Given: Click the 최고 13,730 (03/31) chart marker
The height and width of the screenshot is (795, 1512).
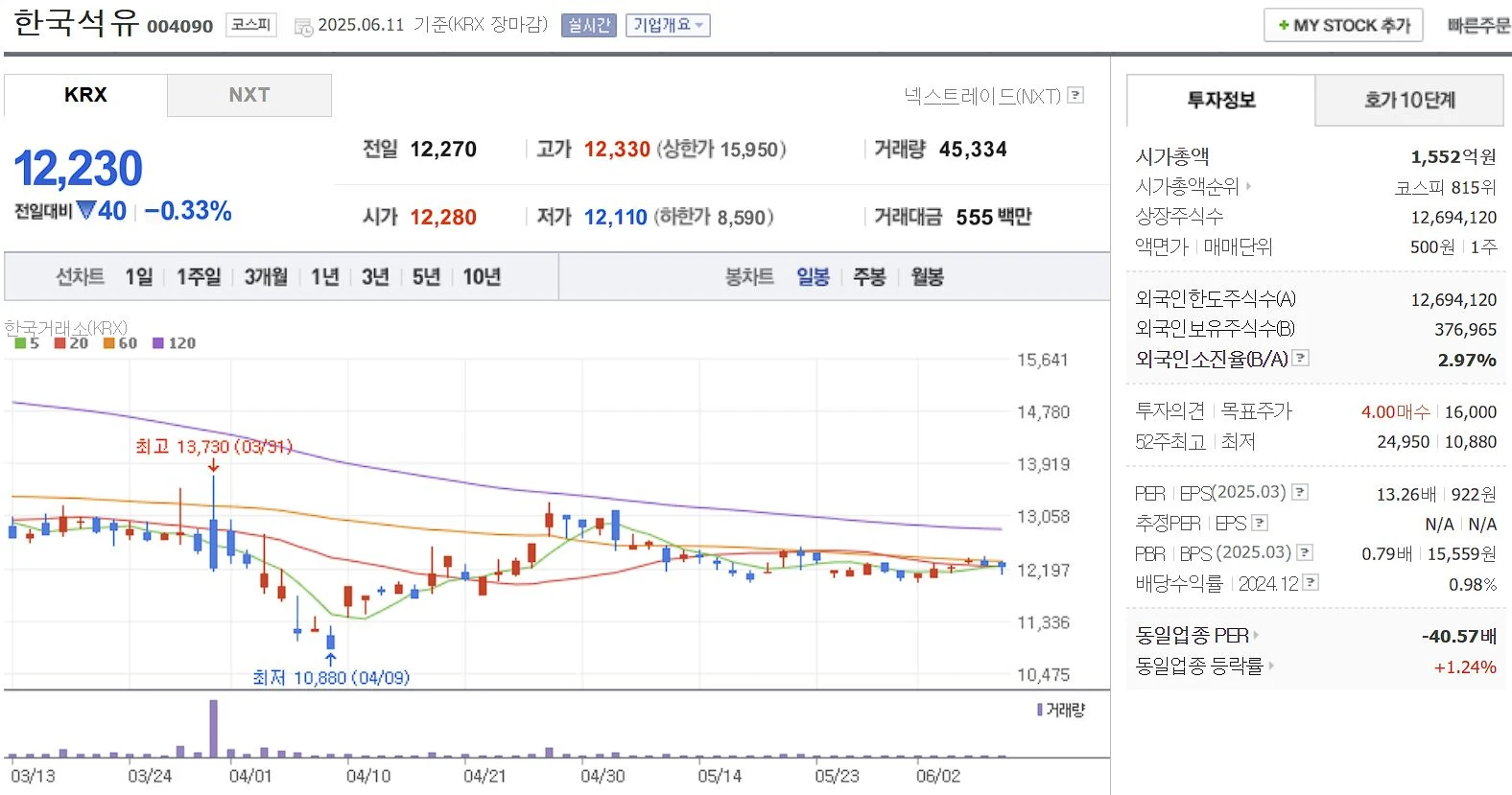Looking at the screenshot, I should (213, 447).
